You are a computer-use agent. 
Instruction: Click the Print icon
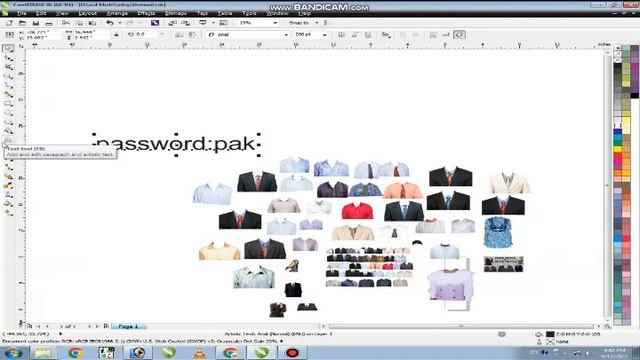pyautogui.click(x=49, y=23)
